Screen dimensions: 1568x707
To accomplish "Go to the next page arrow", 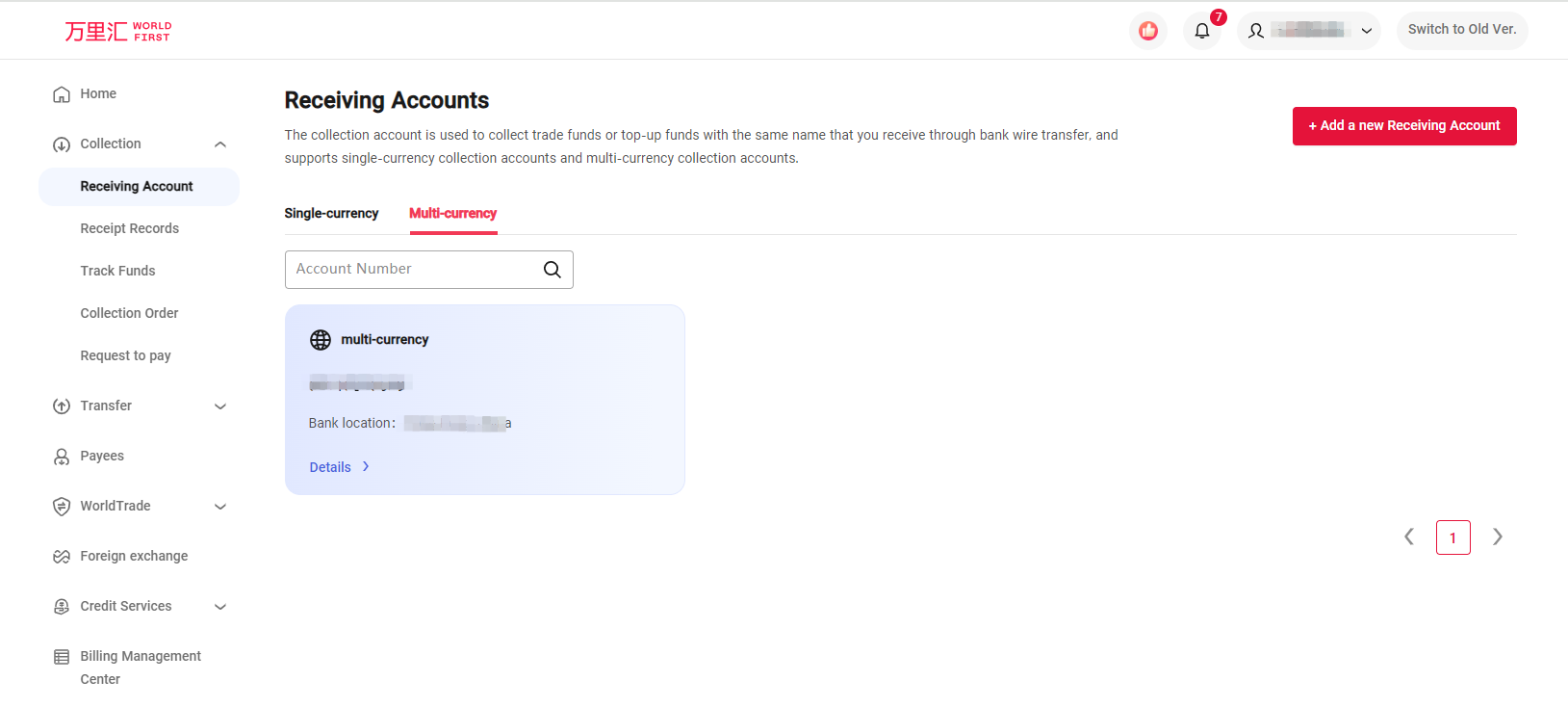I will [1498, 537].
